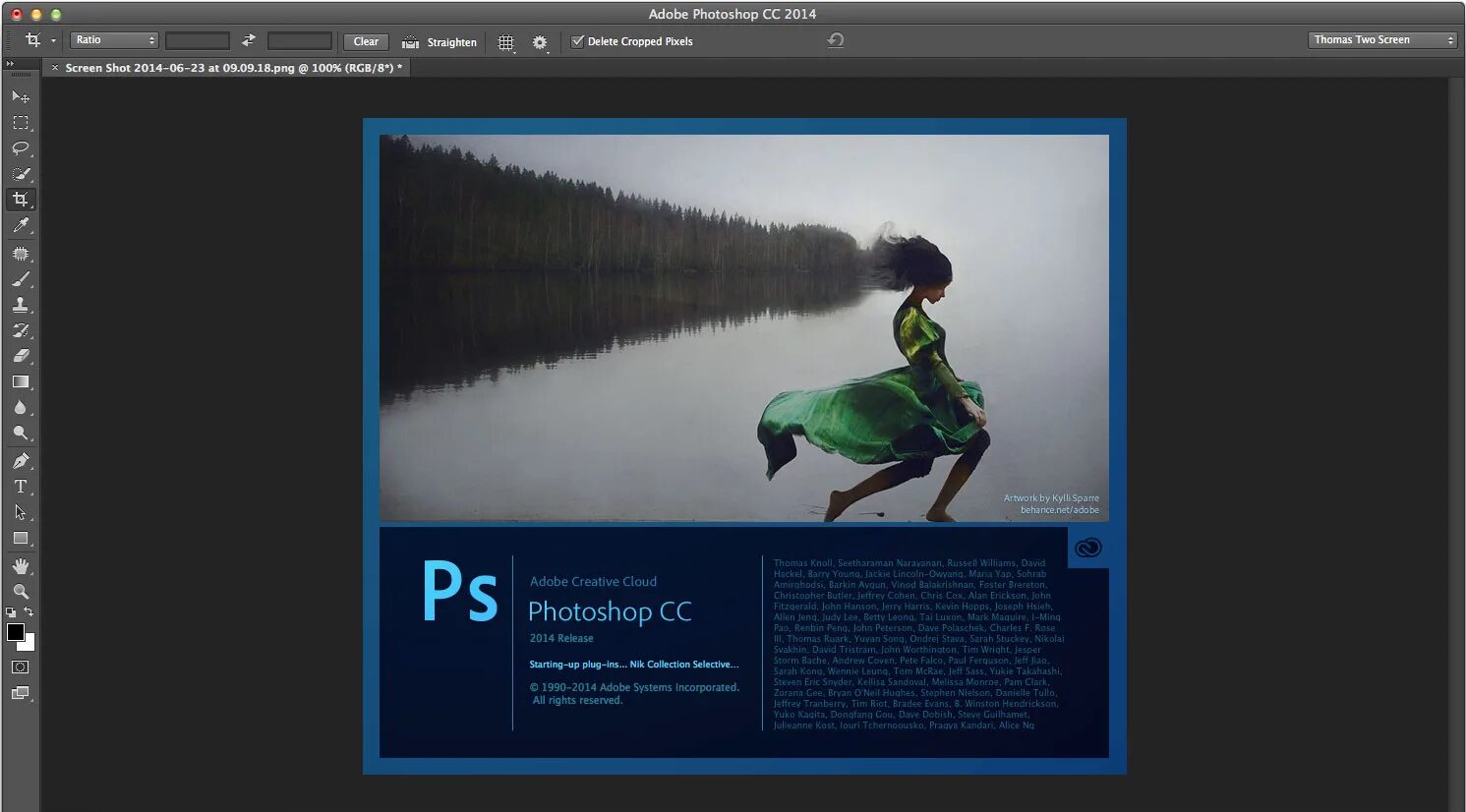The height and width of the screenshot is (812, 1466).
Task: Open additional crop settings gear
Action: pyautogui.click(x=540, y=42)
